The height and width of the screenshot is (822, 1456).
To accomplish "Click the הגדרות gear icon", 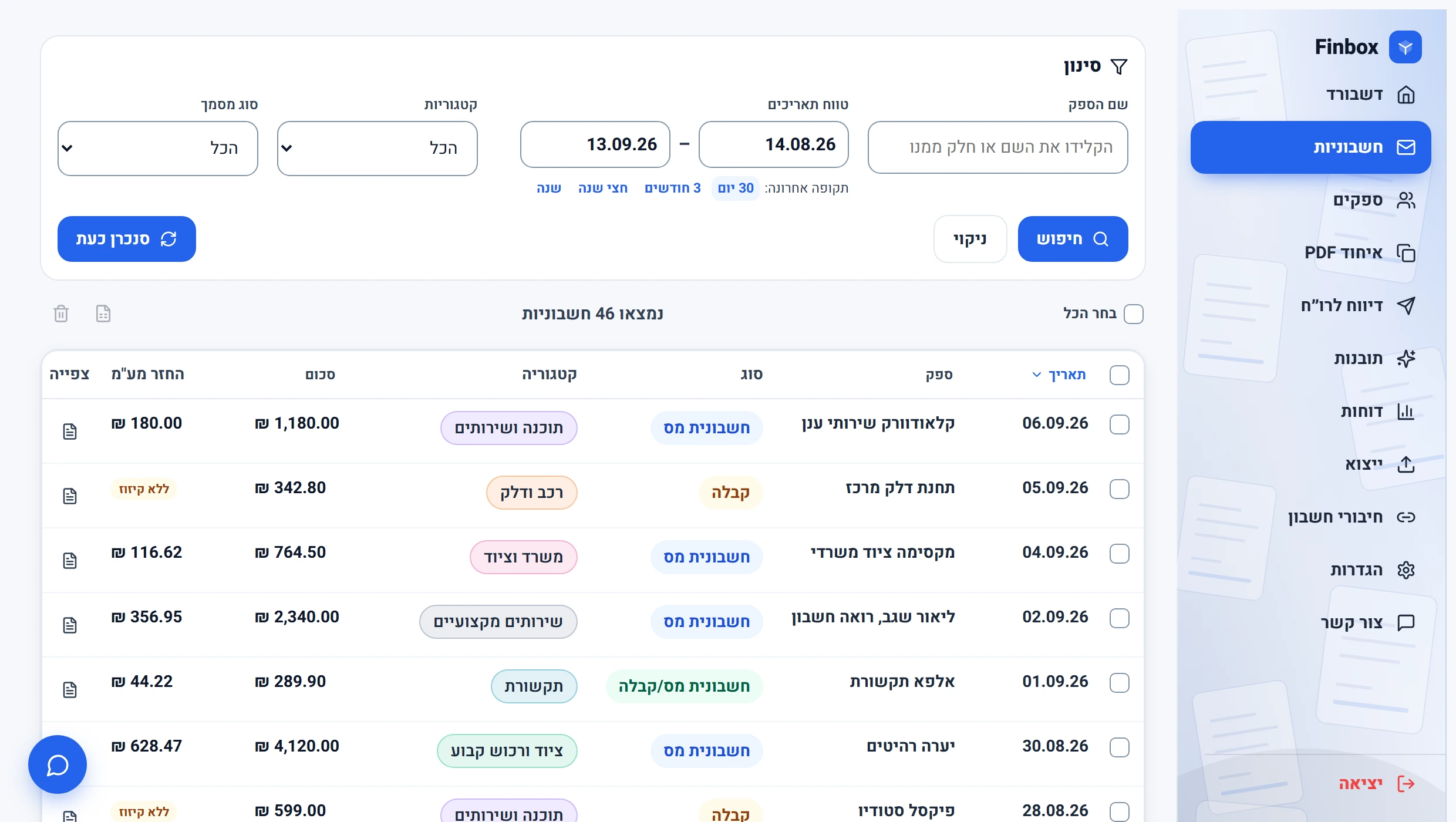I will (x=1406, y=570).
